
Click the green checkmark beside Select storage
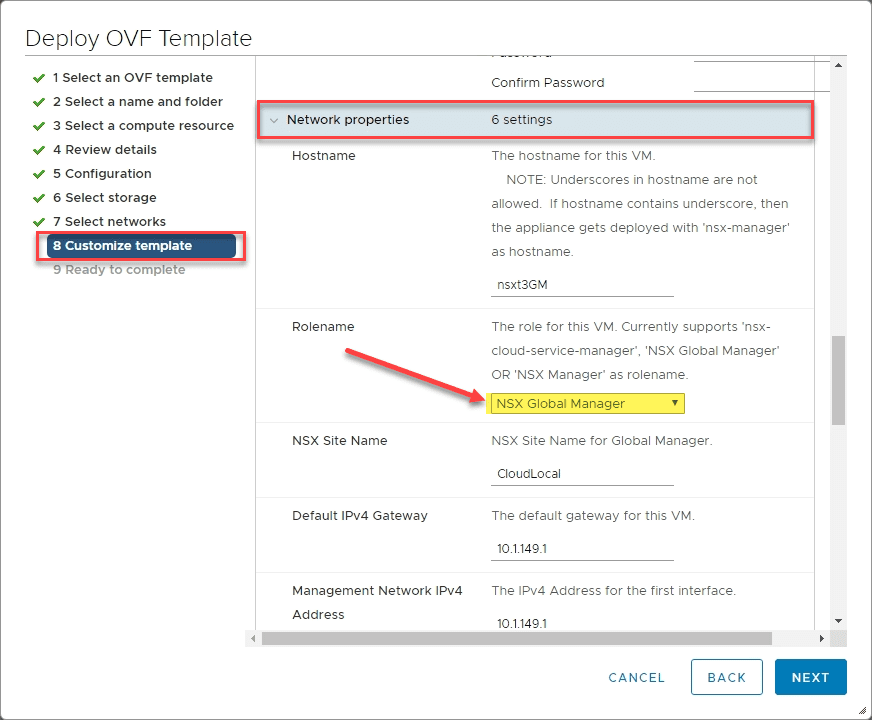[39, 198]
